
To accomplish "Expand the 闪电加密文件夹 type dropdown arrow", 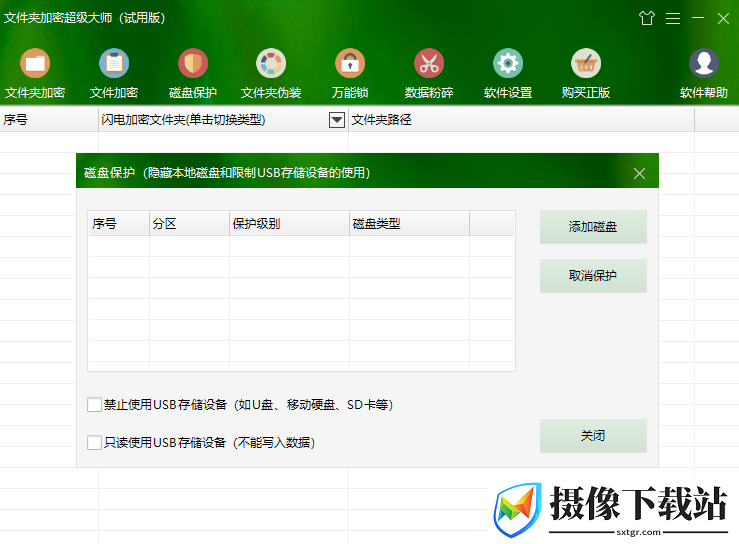I will tap(337, 120).
